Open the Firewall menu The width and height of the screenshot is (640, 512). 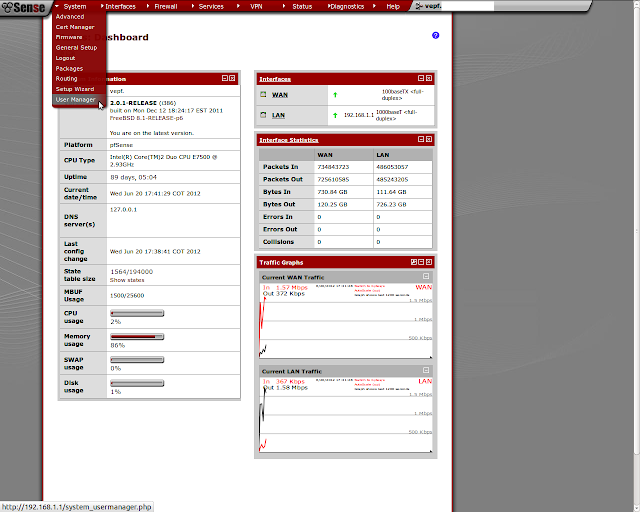click(x=166, y=7)
